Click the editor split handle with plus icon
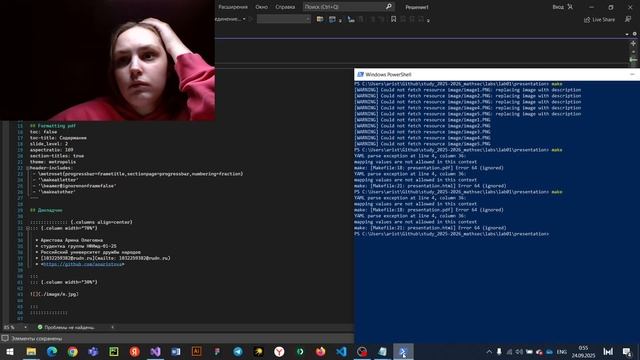 (633, 43)
